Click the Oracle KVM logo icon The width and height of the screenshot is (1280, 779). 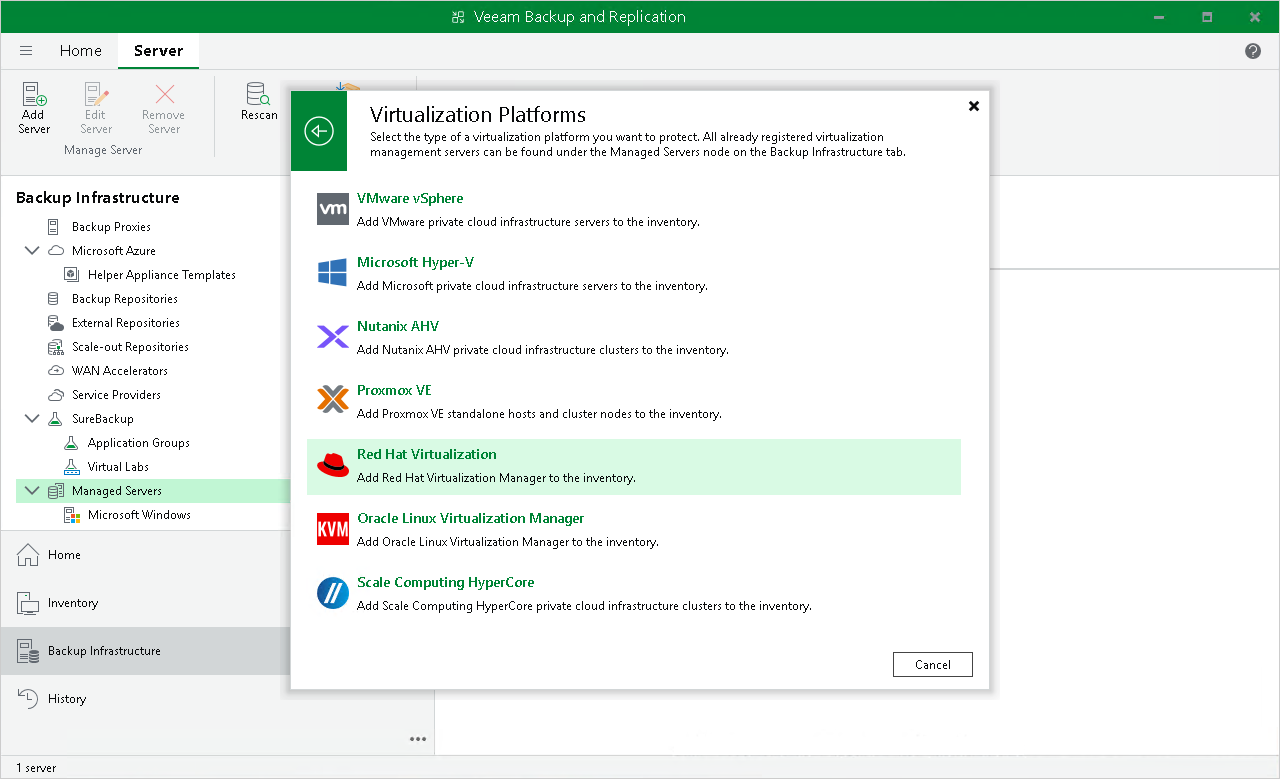tap(333, 529)
